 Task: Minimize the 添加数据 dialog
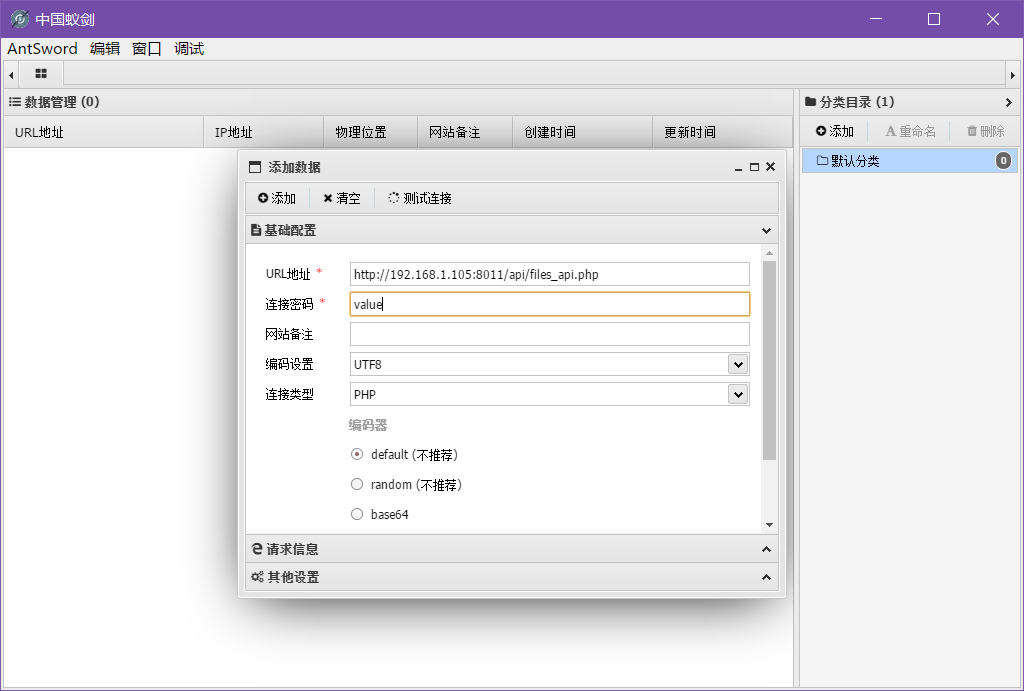(739, 167)
